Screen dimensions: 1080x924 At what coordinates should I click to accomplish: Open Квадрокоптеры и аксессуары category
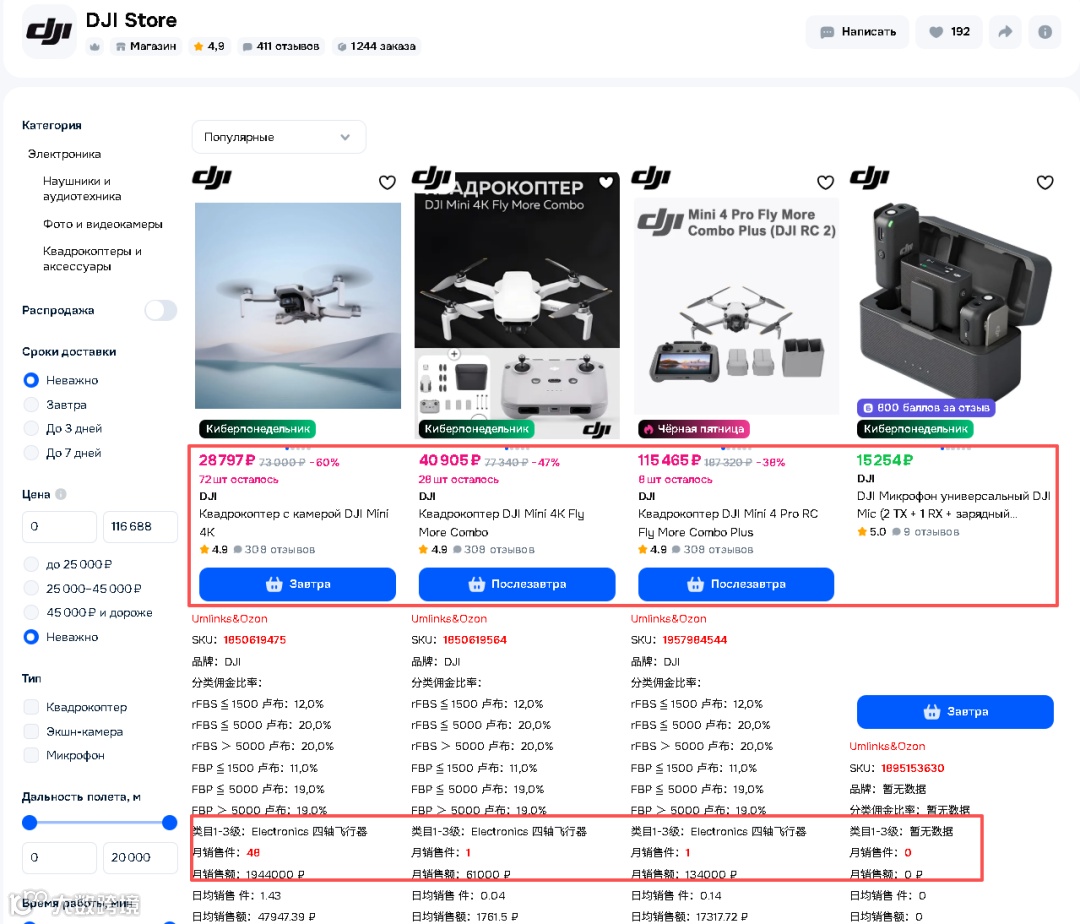click(x=92, y=259)
